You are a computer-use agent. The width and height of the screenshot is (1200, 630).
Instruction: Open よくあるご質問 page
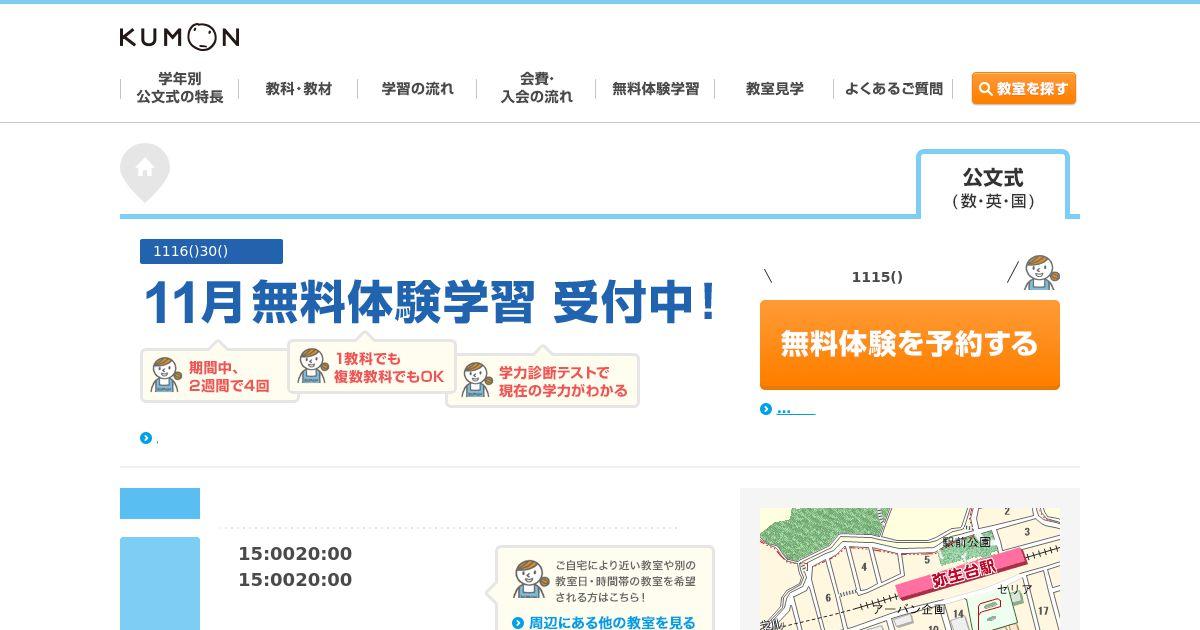click(893, 89)
